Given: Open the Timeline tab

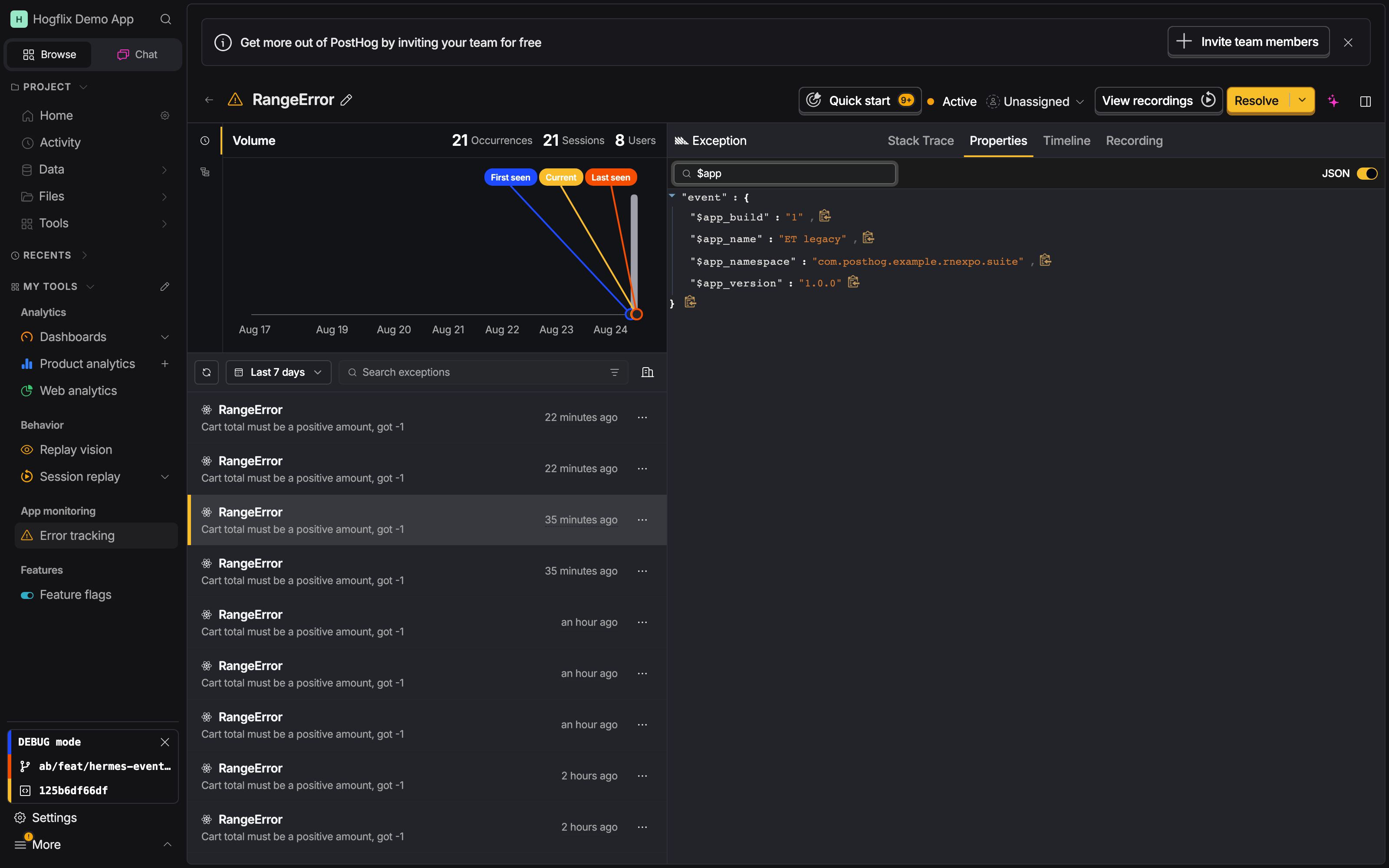Looking at the screenshot, I should (x=1066, y=141).
